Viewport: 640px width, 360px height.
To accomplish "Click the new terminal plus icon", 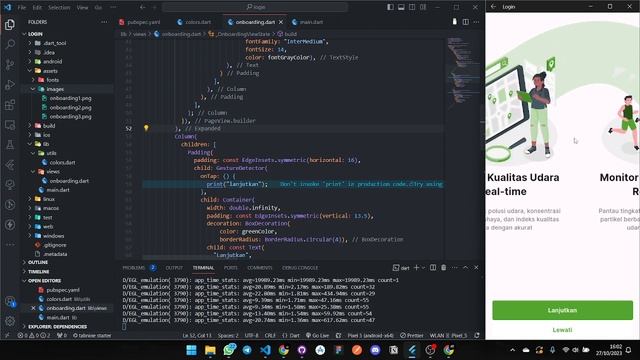I will [x=416, y=268].
